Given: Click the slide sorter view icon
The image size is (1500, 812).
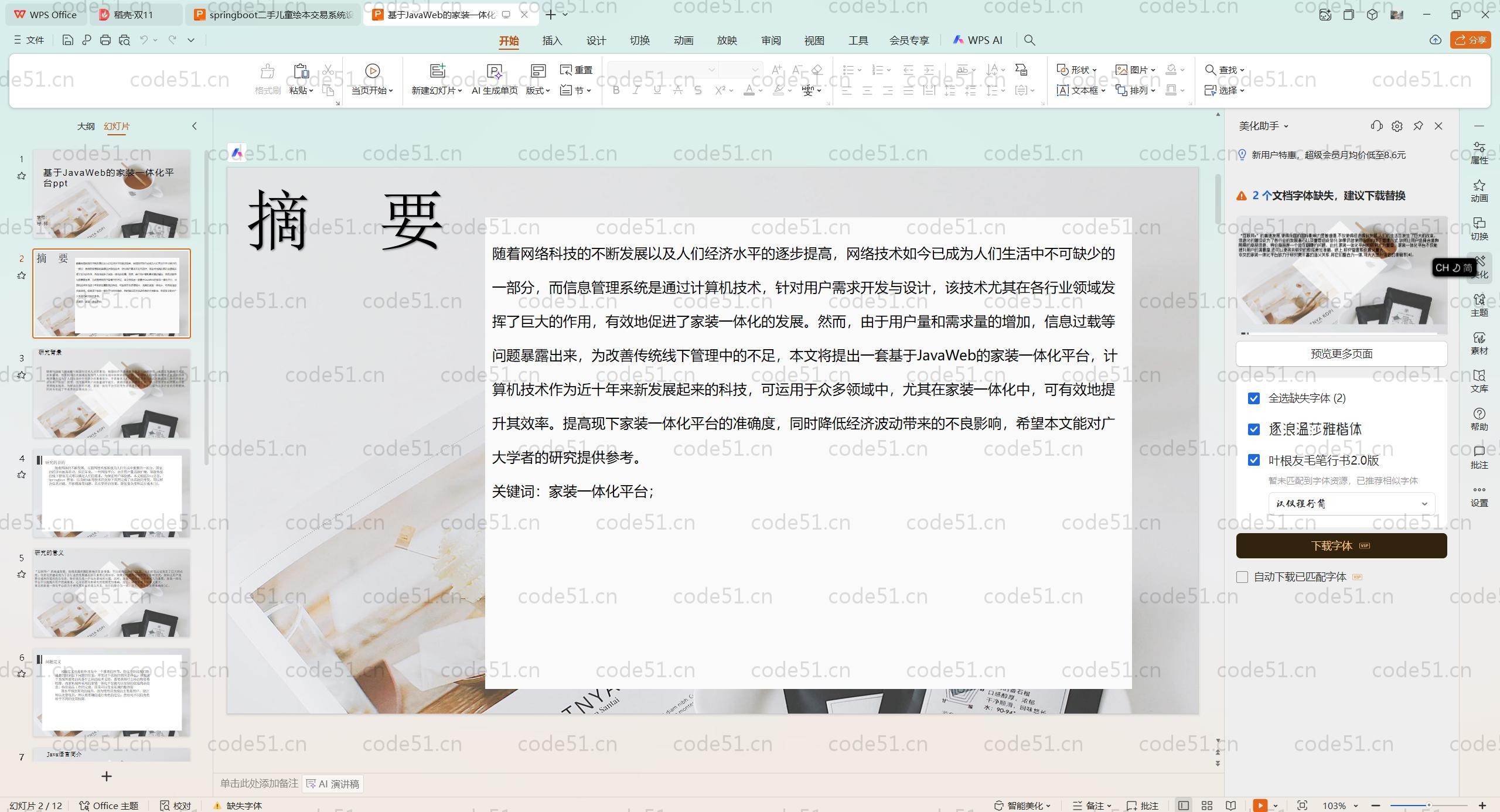Looking at the screenshot, I should tap(1207, 806).
